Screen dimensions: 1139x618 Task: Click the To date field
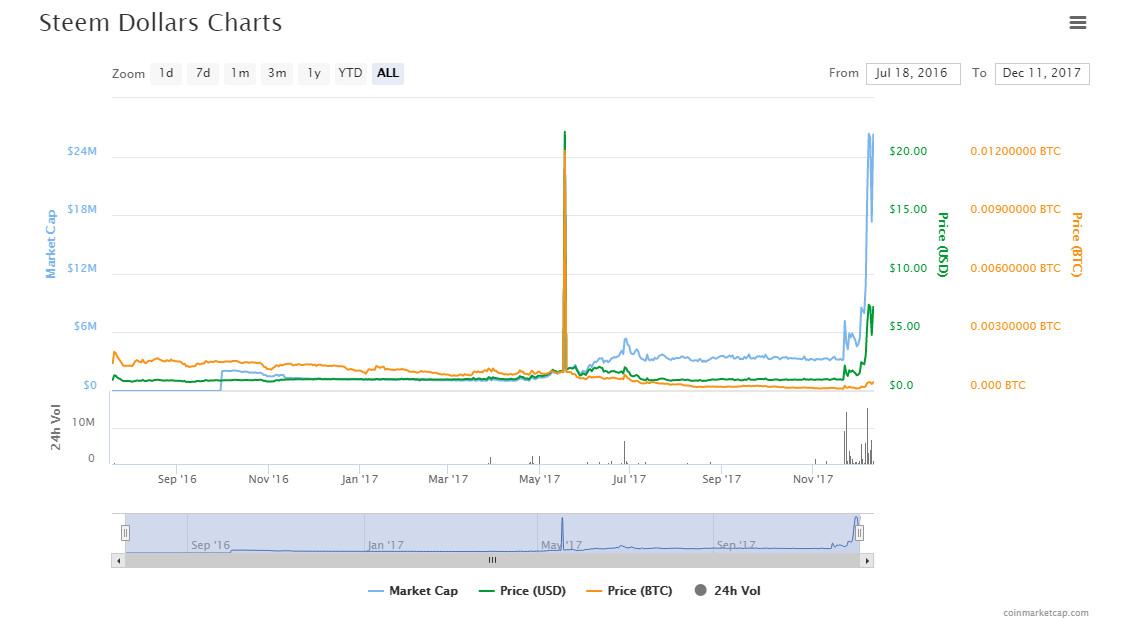point(1042,73)
